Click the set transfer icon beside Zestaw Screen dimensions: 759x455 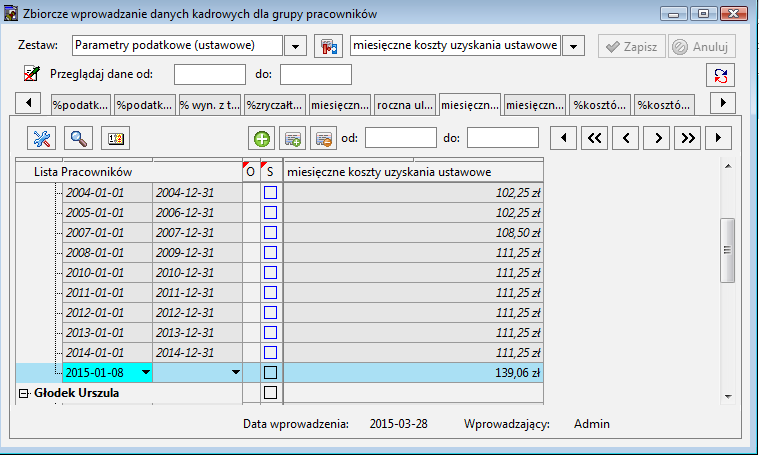pyautogui.click(x=329, y=46)
